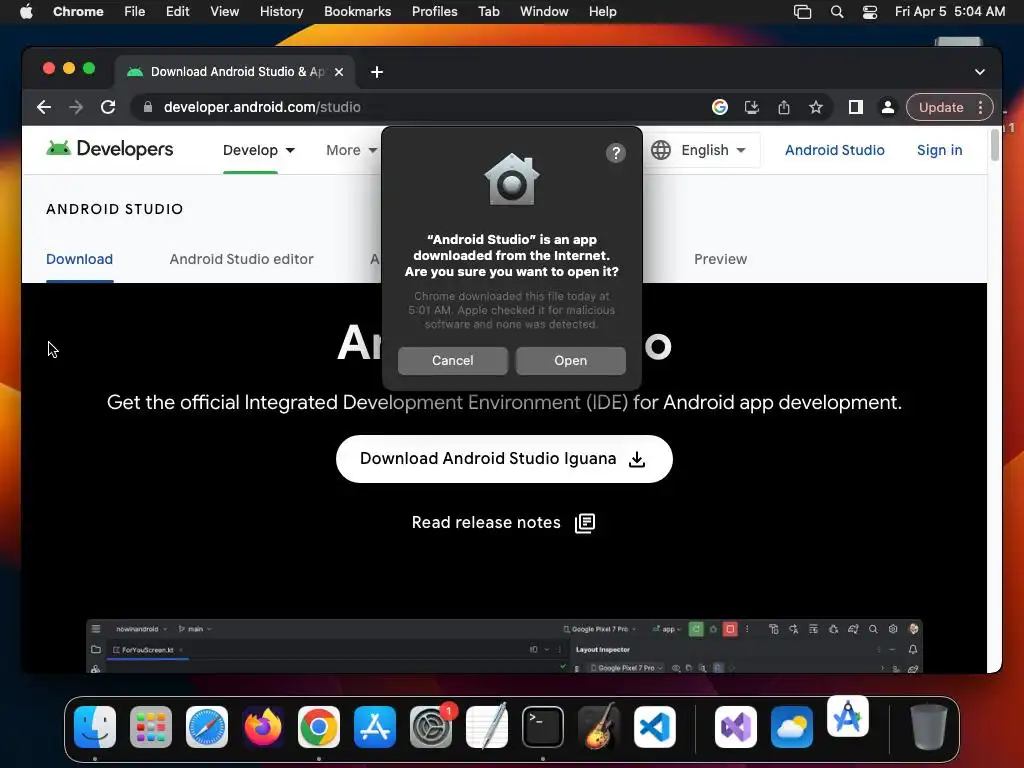Image resolution: width=1024 pixels, height=768 pixels.
Task: Go forward in Chrome
Action: coord(76,107)
